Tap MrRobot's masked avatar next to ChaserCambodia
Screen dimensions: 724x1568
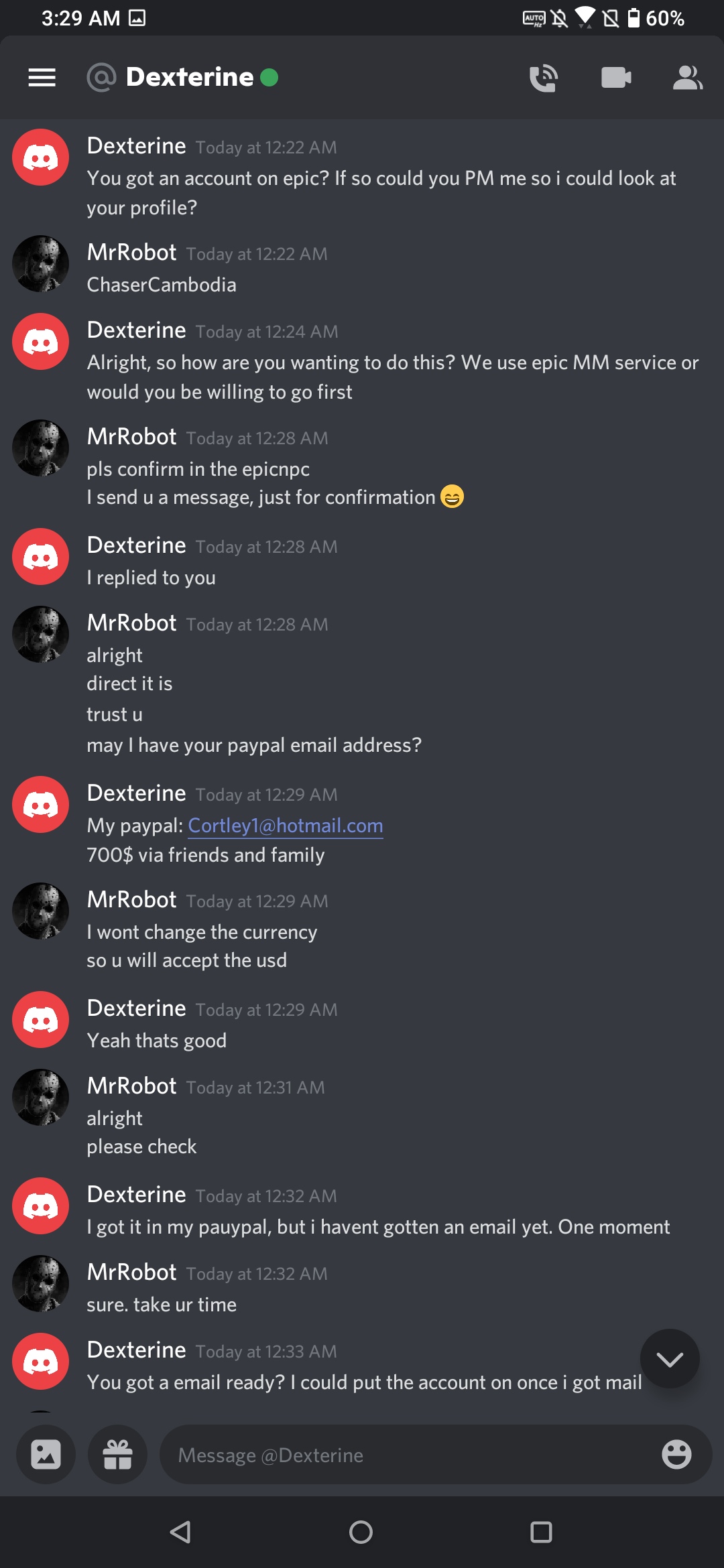pyautogui.click(x=41, y=263)
